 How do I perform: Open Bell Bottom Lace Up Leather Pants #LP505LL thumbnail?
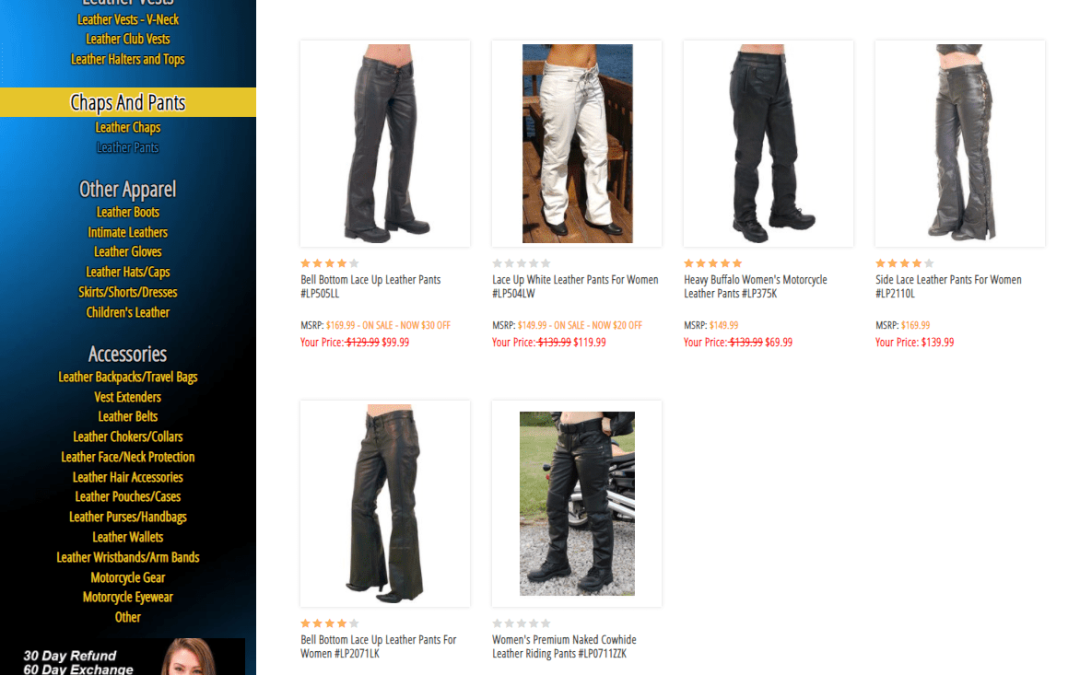pos(385,143)
